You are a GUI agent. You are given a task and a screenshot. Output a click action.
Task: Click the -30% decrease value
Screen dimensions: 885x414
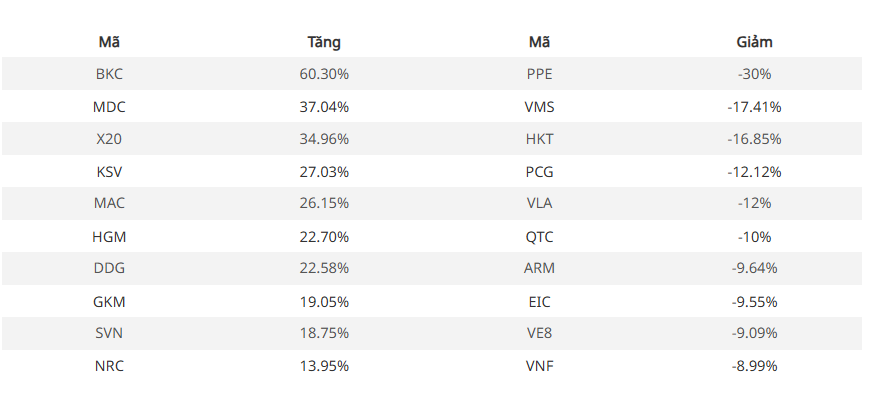tap(754, 74)
